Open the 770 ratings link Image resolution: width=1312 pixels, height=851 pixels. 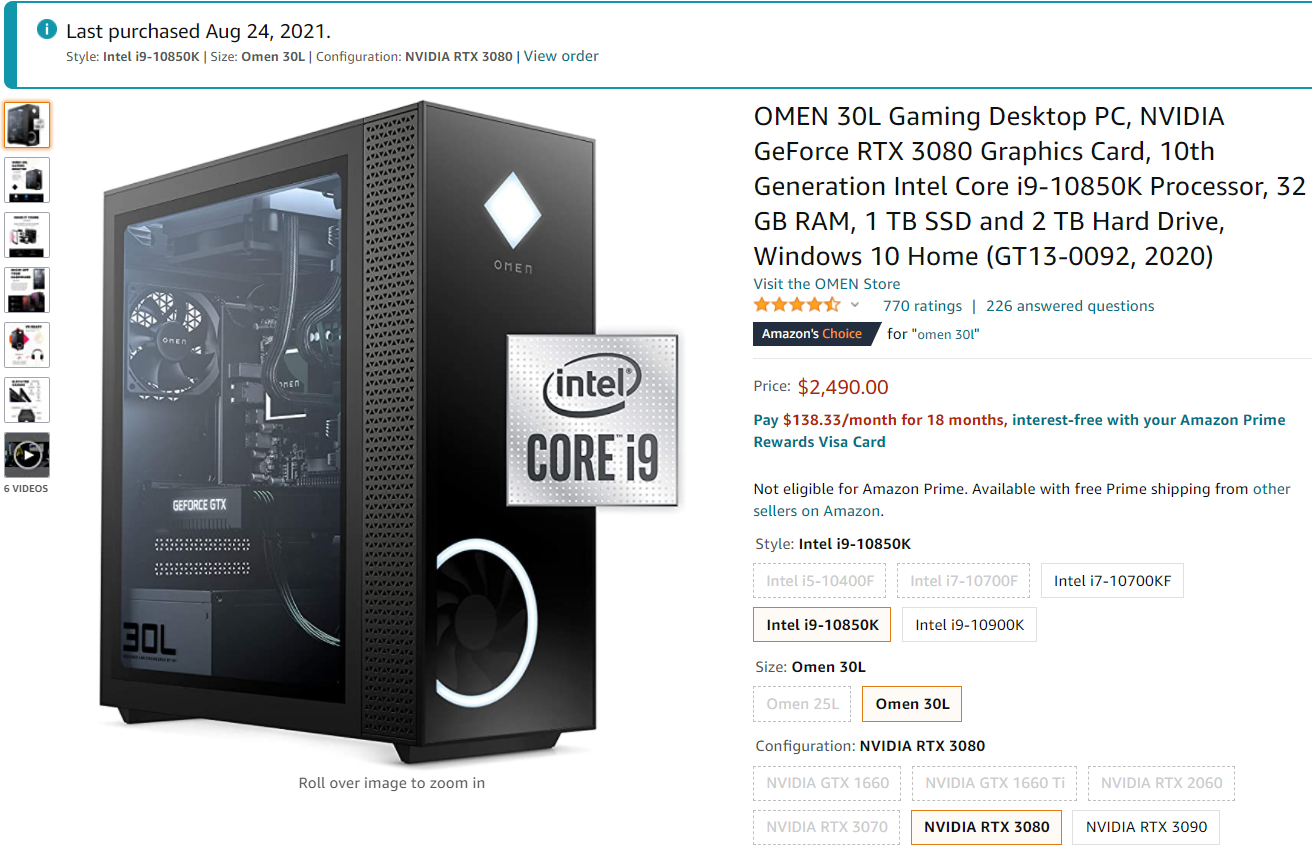922,306
